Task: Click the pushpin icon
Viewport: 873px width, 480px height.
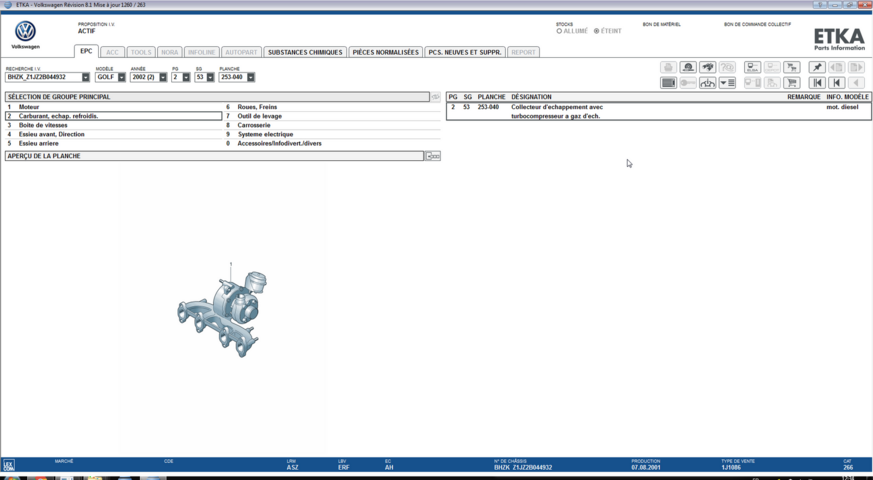Action: [817, 67]
